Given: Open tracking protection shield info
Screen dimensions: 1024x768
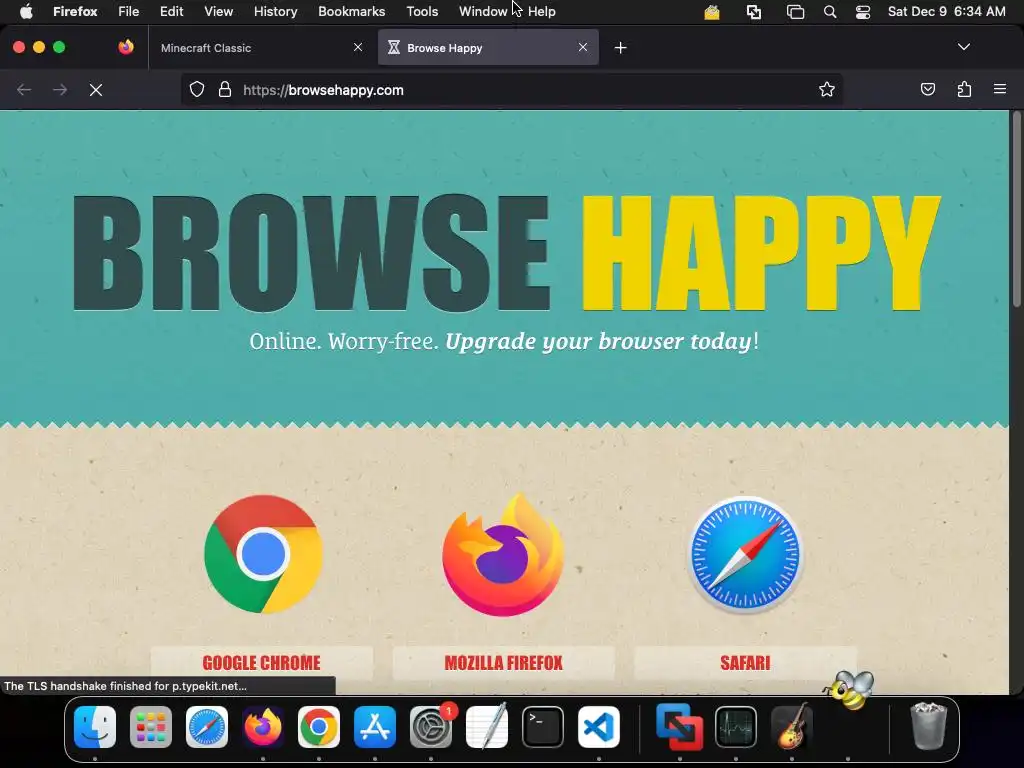Looking at the screenshot, I should coord(197,89).
